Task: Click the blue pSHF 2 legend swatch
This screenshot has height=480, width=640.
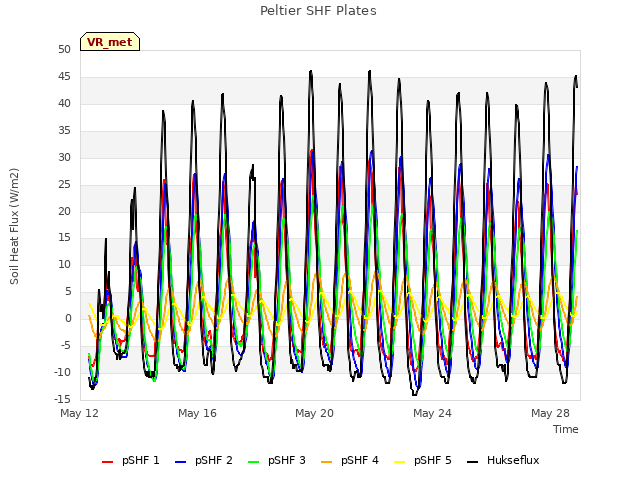Action: (180, 462)
